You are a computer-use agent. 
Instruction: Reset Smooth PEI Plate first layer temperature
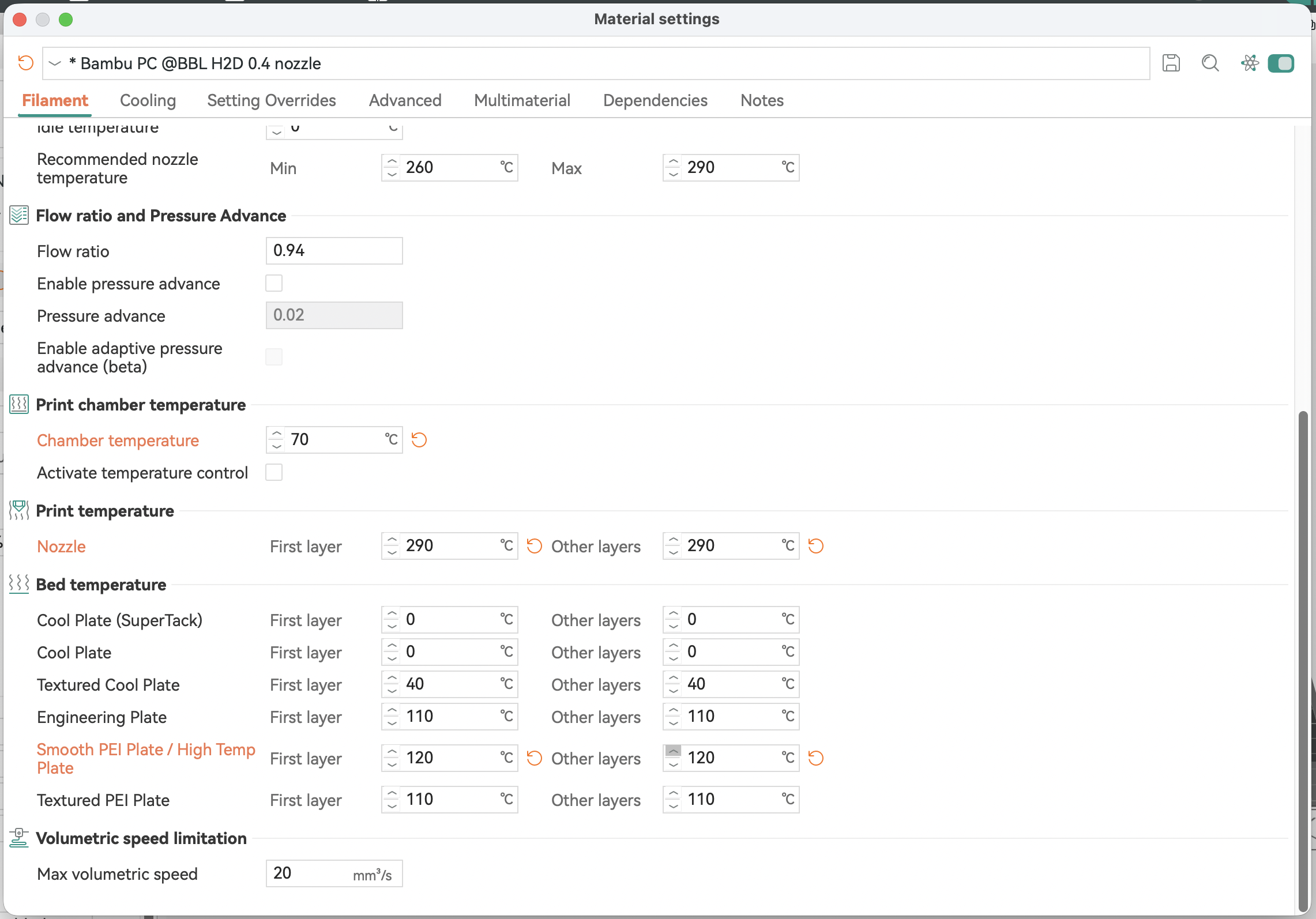tap(535, 758)
